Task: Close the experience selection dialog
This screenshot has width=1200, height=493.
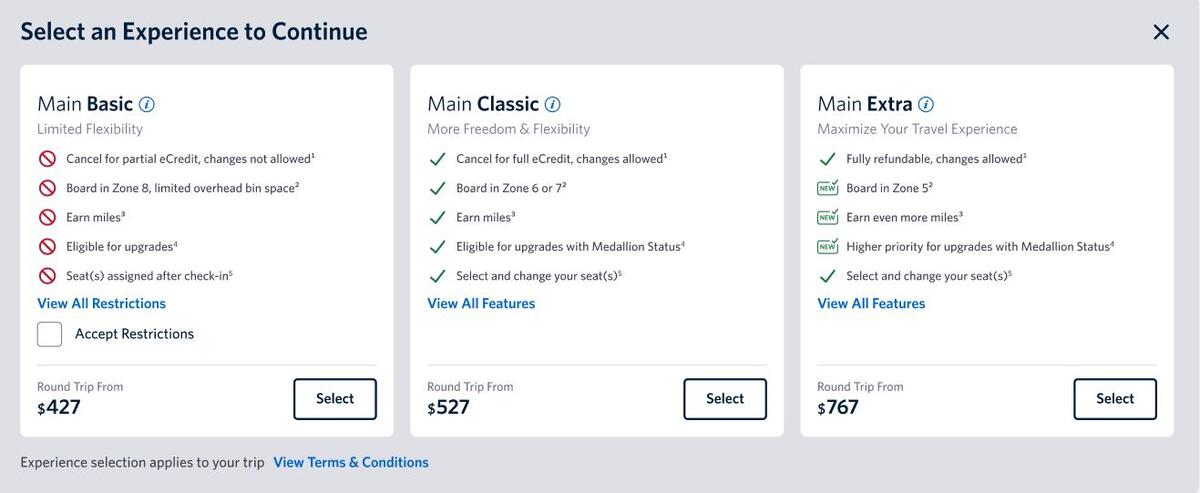Action: click(x=1161, y=32)
